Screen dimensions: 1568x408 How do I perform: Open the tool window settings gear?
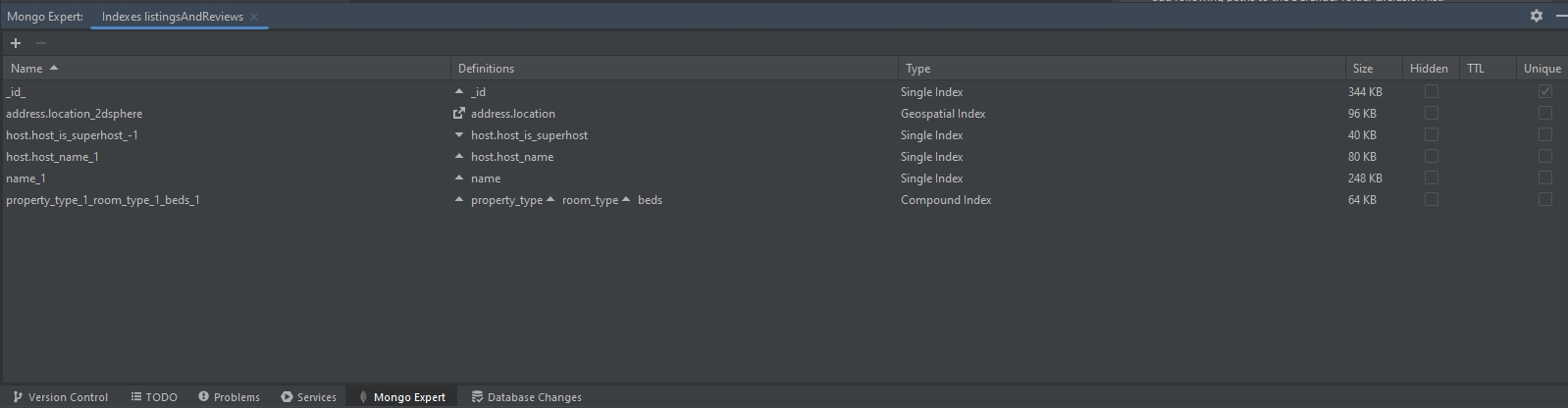pyautogui.click(x=1537, y=16)
